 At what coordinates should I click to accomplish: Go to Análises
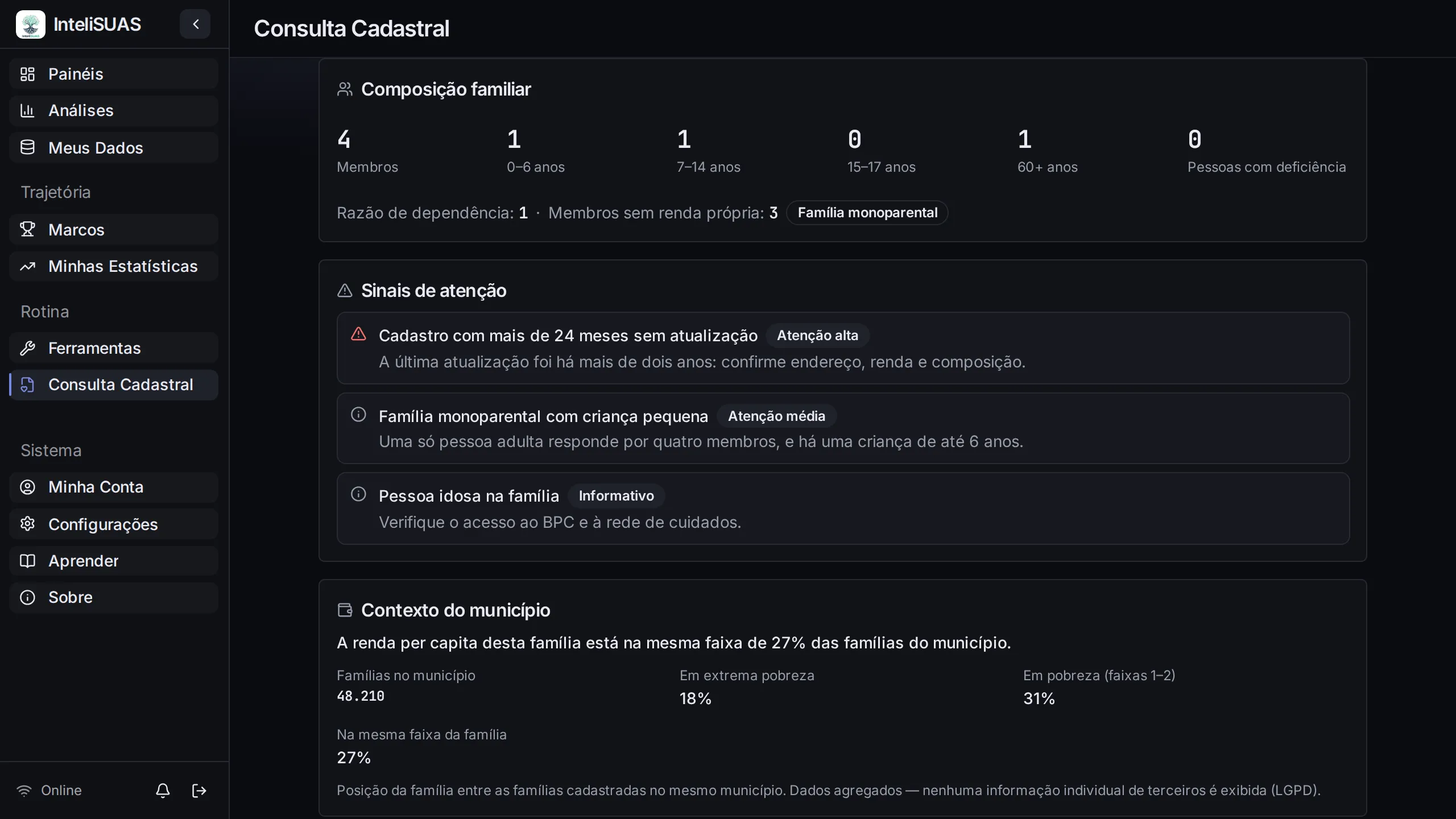pos(114,110)
